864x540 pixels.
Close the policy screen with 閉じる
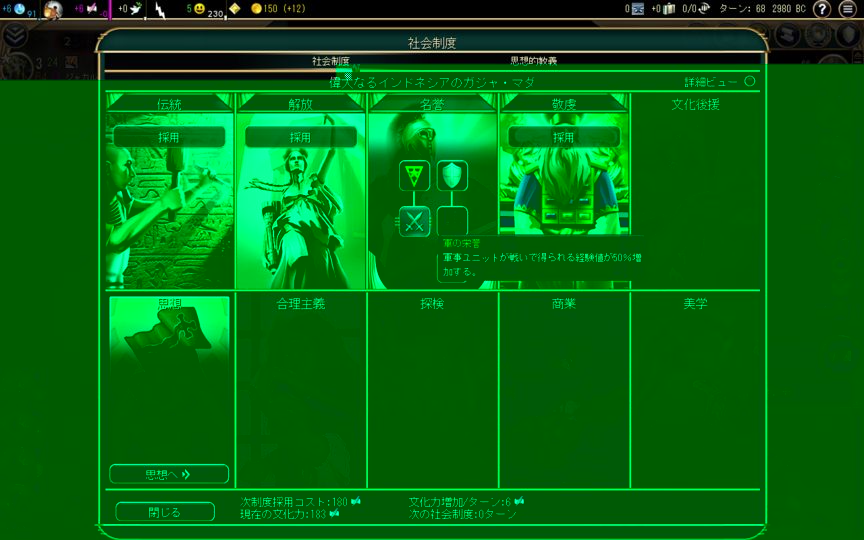[165, 512]
